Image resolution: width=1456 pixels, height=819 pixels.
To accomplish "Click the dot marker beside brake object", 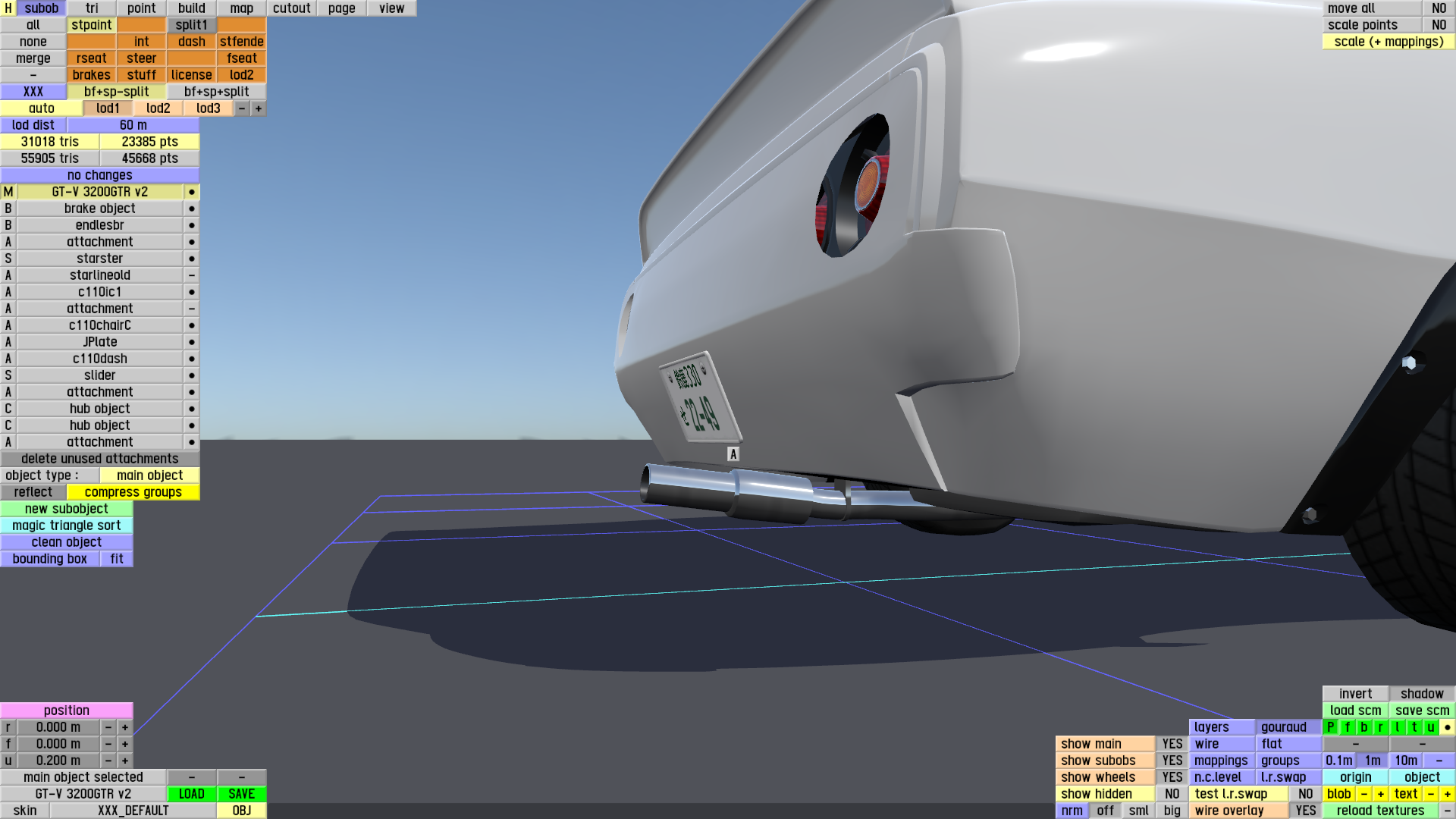I will click(192, 209).
